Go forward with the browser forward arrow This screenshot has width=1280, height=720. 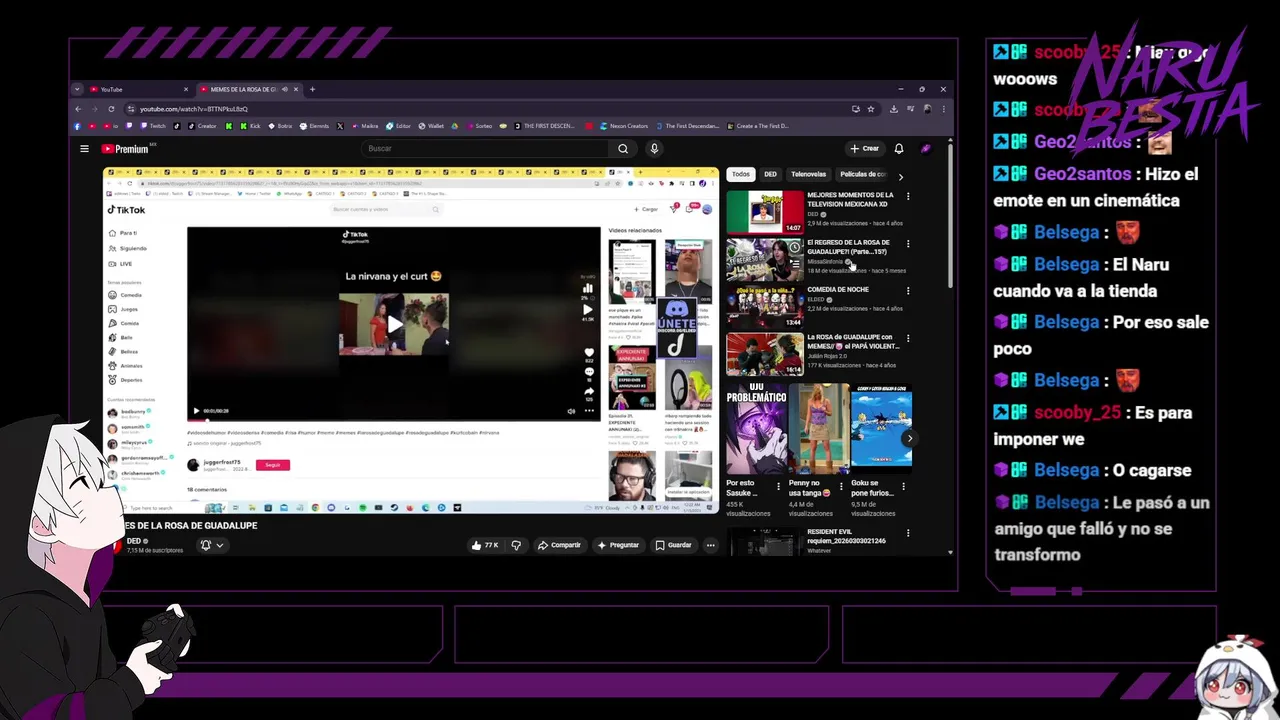click(x=94, y=109)
